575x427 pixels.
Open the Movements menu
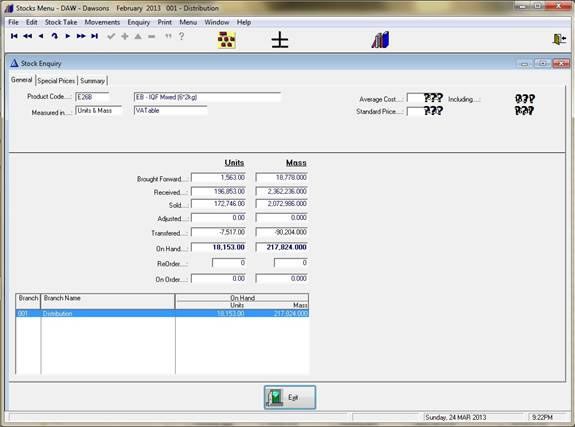tap(102, 22)
